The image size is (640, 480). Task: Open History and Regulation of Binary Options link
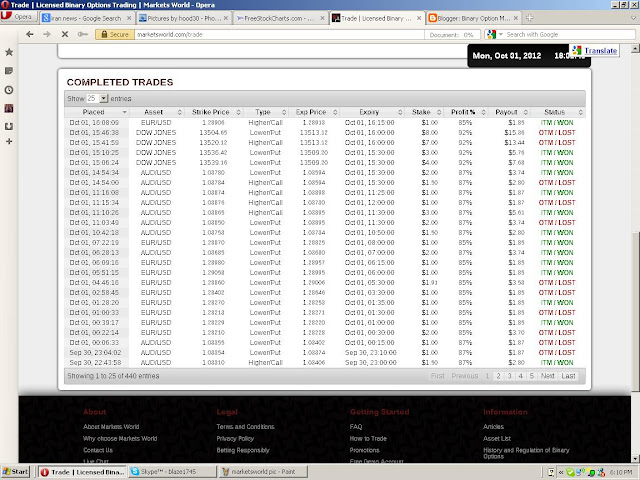[526, 453]
